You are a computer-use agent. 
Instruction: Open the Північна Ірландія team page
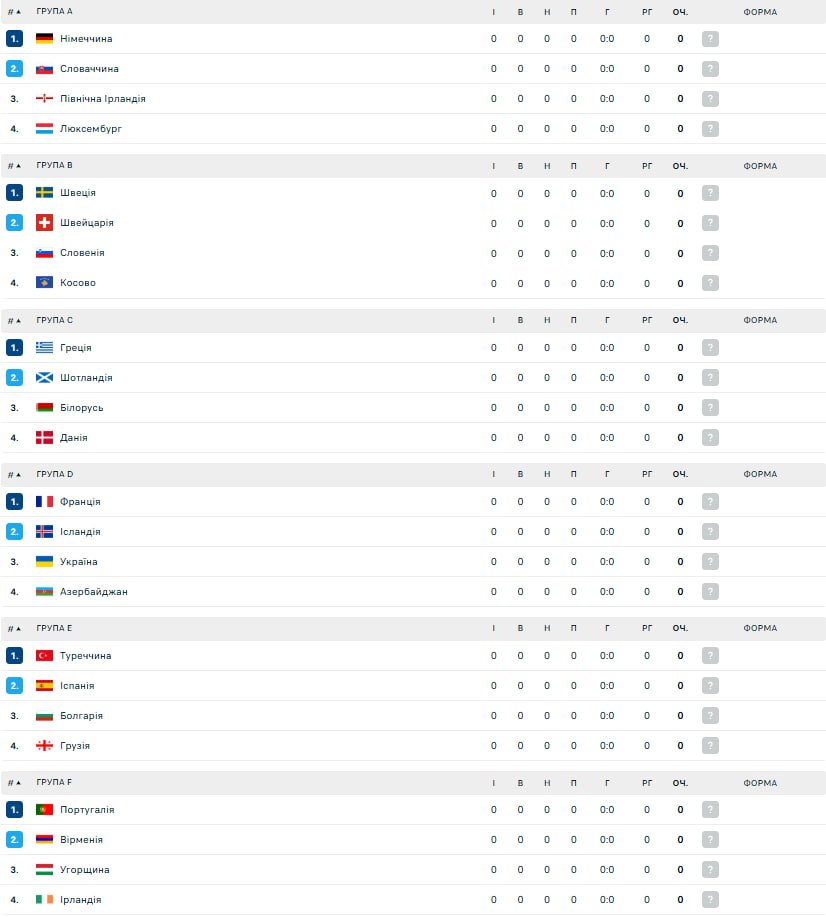[x=102, y=99]
